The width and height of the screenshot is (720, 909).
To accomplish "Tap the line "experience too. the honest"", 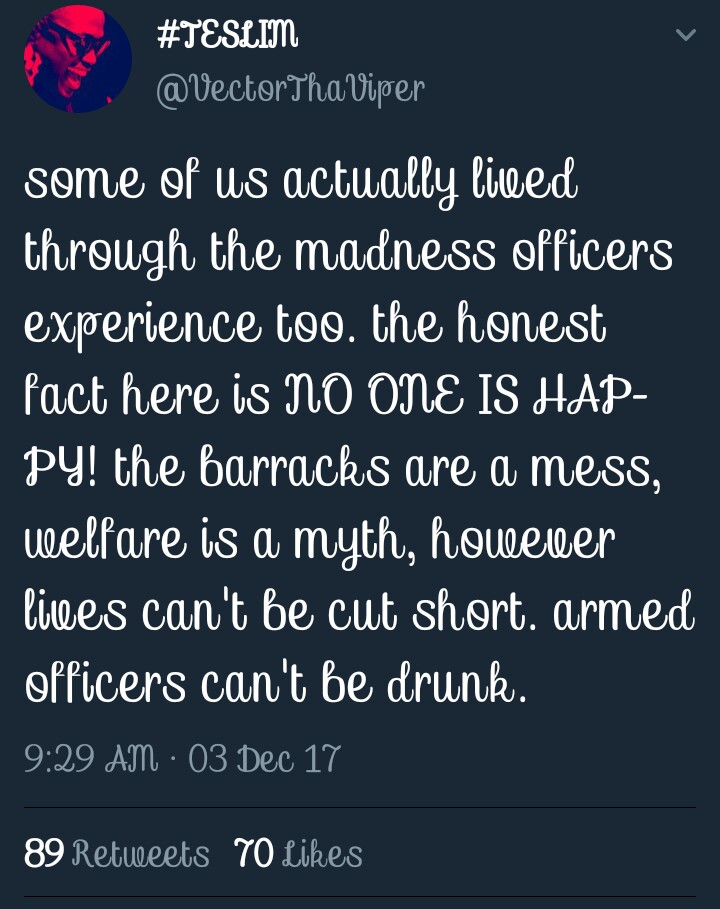I will pyautogui.click(x=315, y=325).
